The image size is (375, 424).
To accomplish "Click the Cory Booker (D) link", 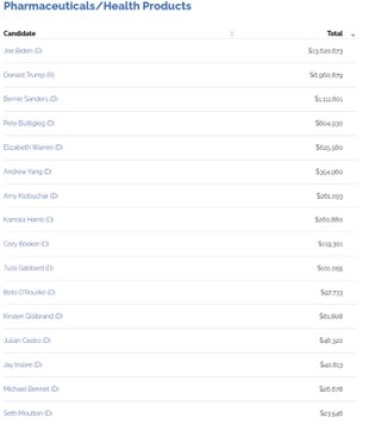I will click(26, 244).
